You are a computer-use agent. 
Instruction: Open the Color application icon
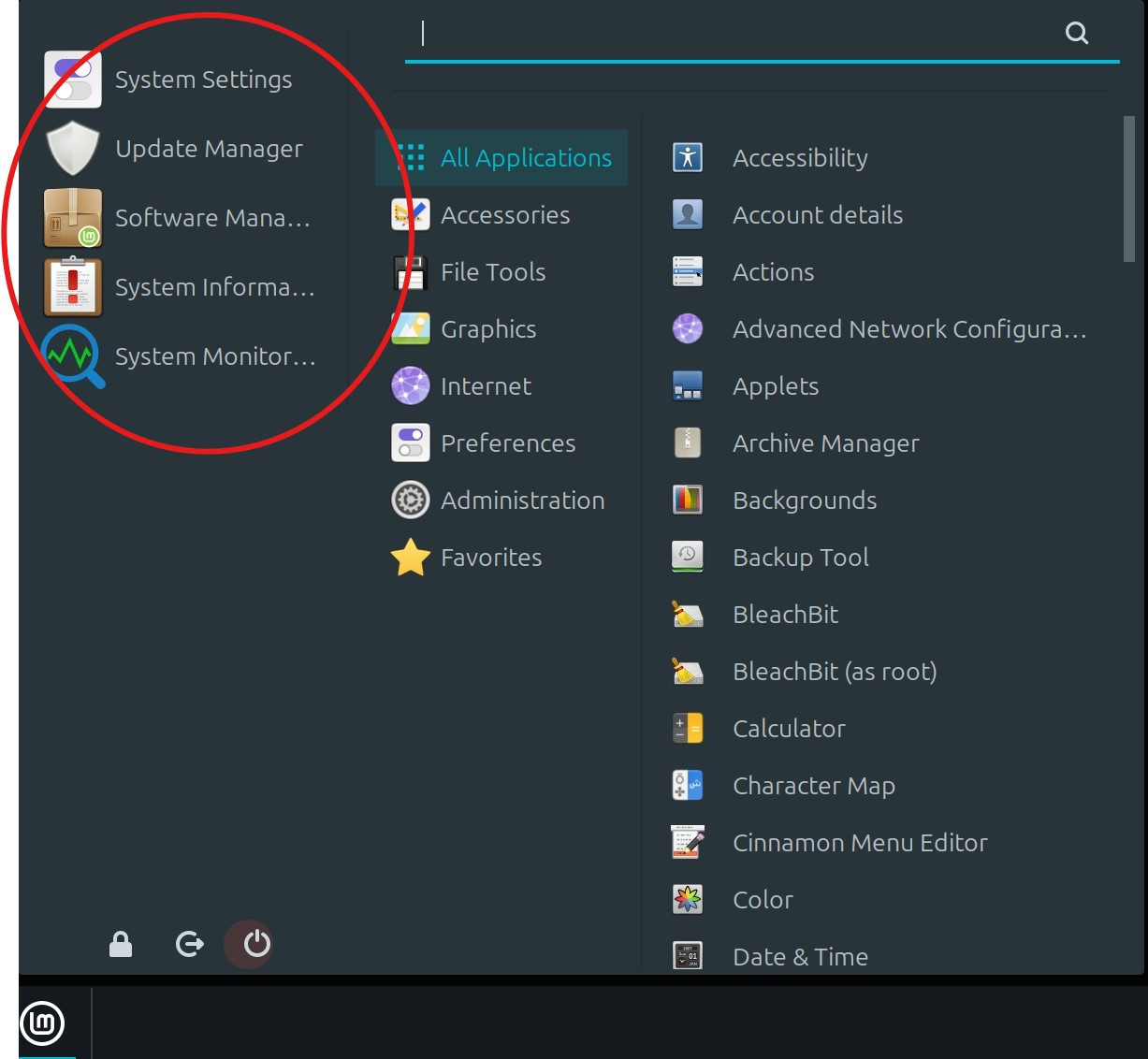(688, 899)
